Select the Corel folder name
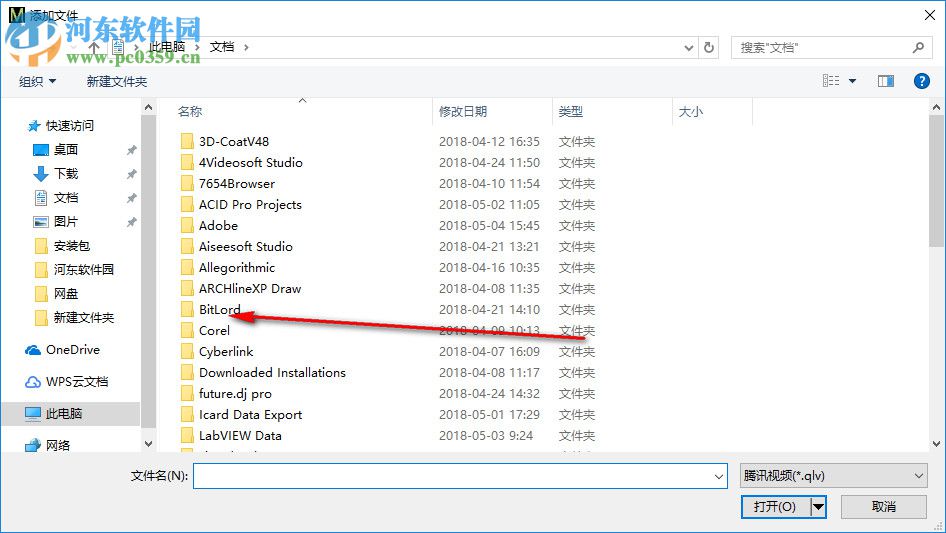The width and height of the screenshot is (946, 533). tap(214, 331)
